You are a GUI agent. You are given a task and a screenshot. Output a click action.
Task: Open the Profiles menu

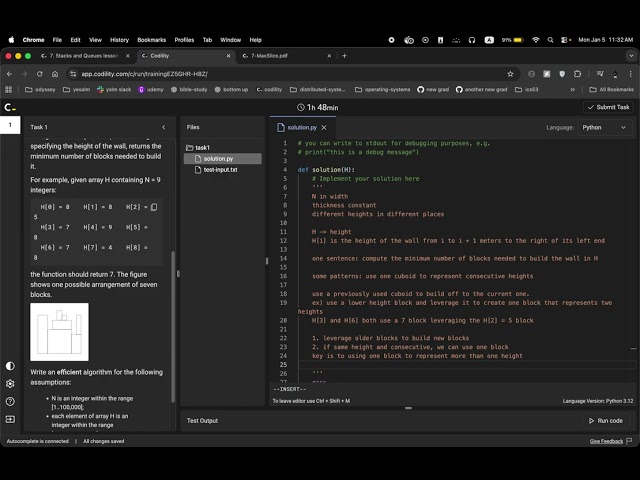pos(184,40)
